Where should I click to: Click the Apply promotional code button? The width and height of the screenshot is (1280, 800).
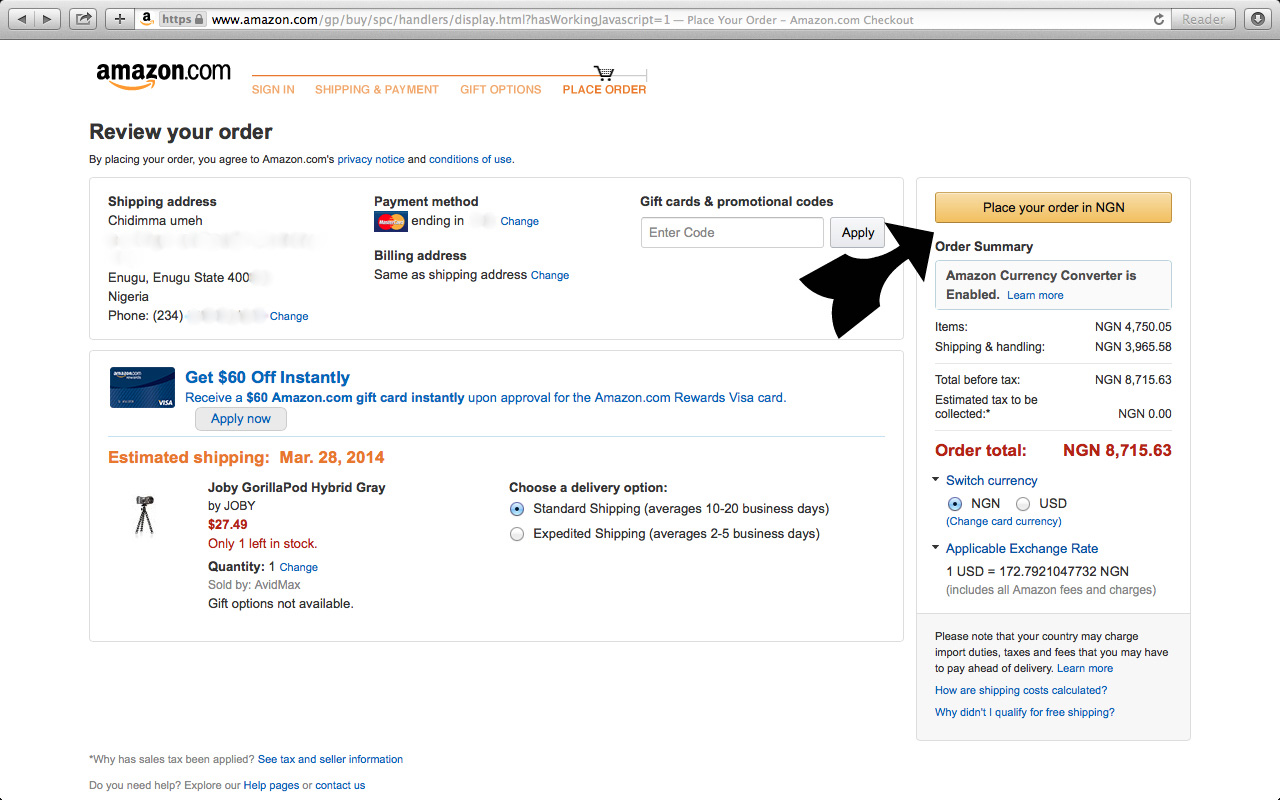(857, 233)
